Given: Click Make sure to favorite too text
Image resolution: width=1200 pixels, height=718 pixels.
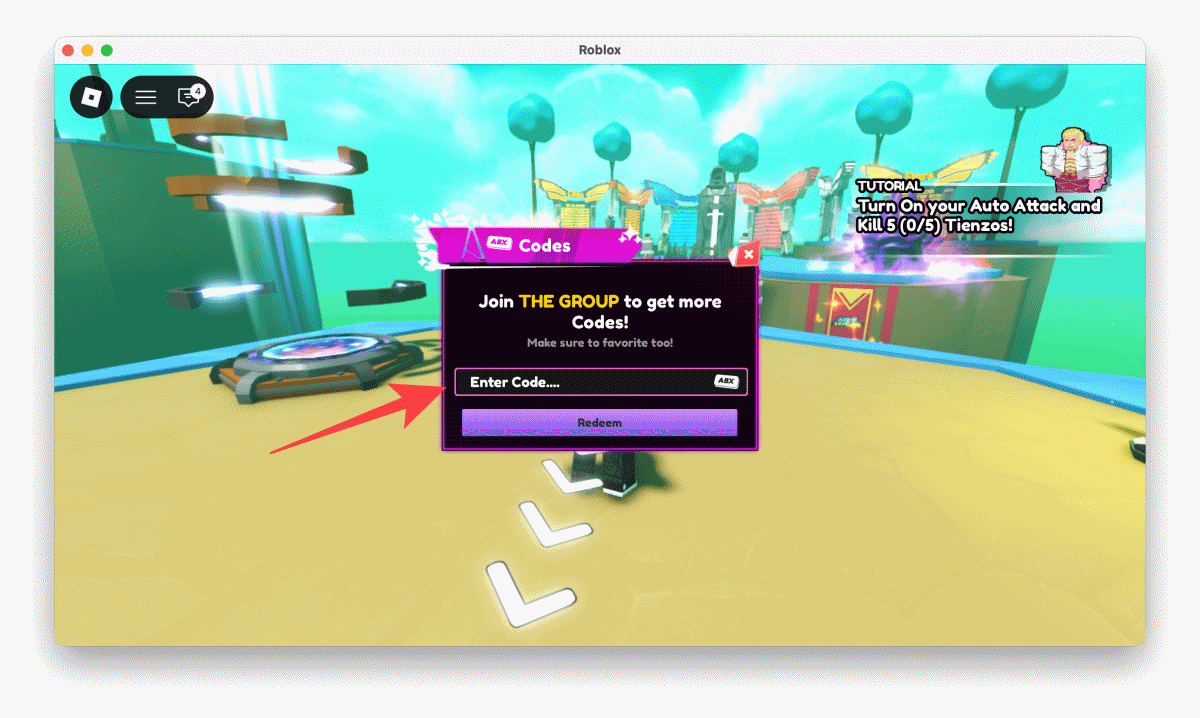Looking at the screenshot, I should coord(600,342).
